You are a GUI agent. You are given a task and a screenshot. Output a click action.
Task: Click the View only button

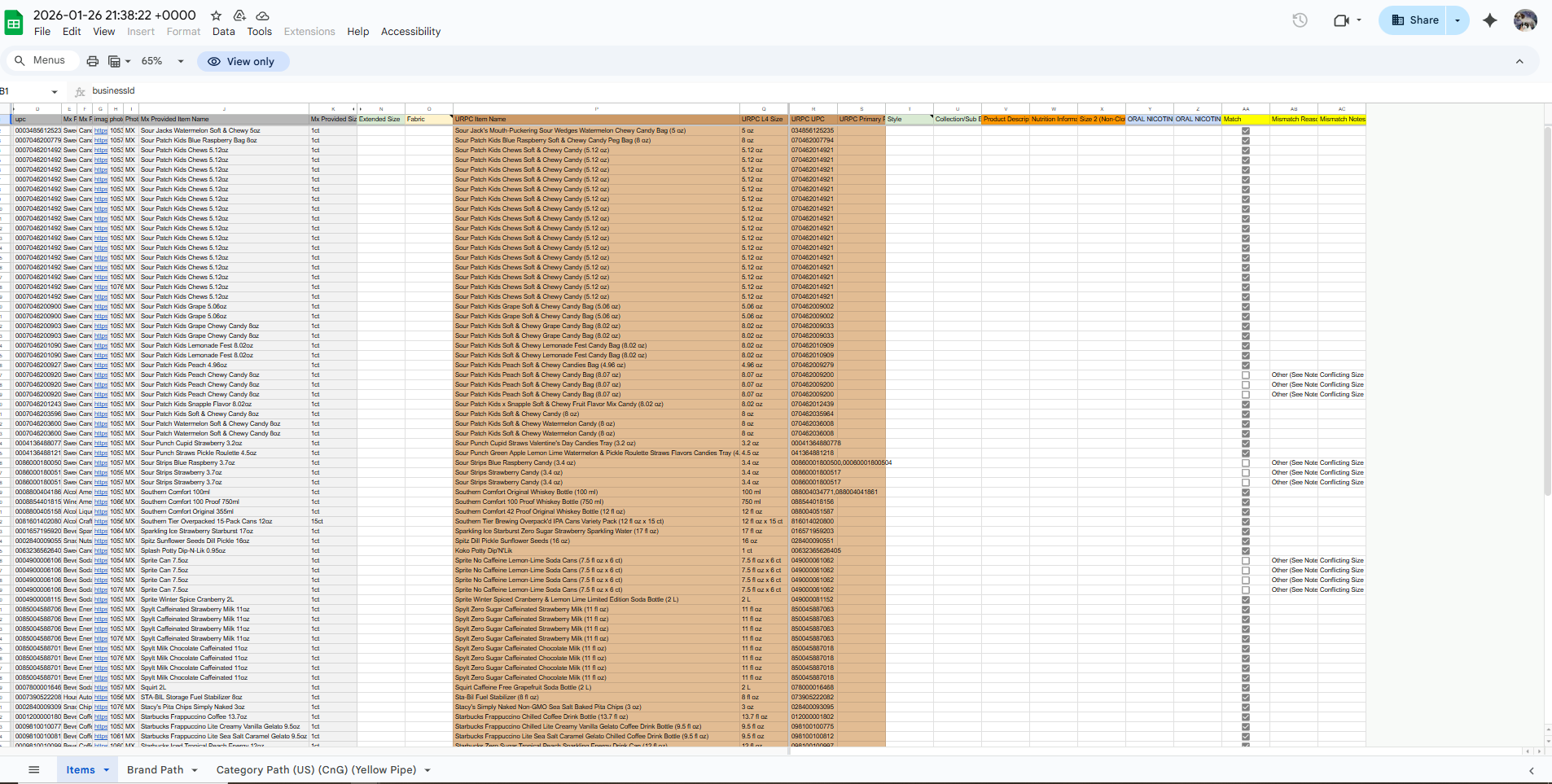tap(243, 62)
